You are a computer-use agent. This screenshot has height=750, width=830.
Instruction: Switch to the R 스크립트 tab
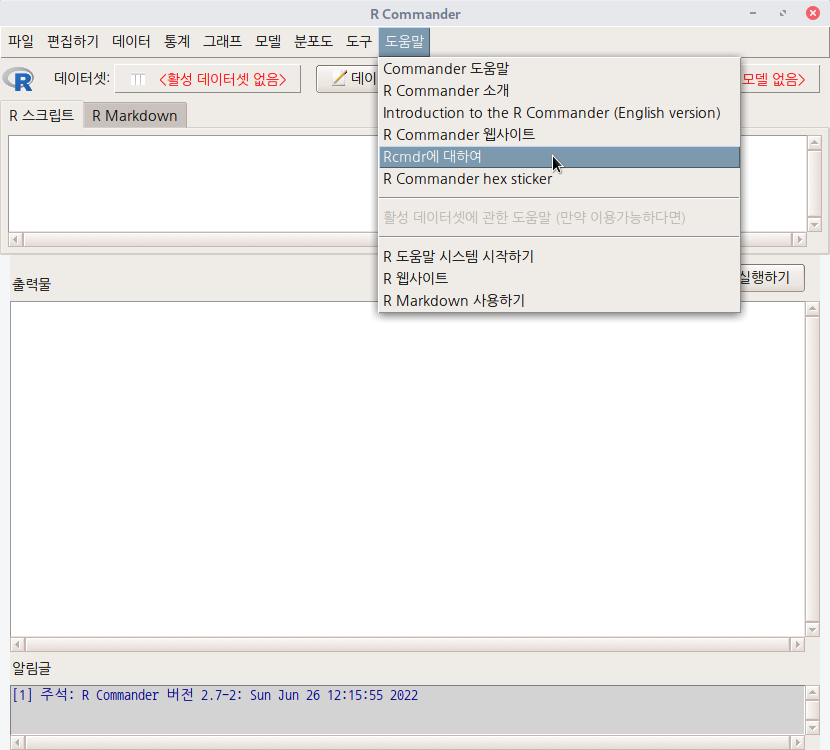click(42, 114)
